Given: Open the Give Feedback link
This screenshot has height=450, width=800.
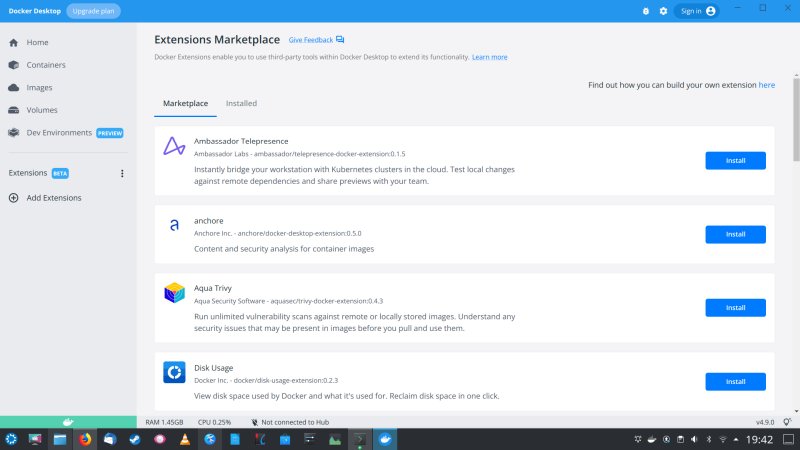Looking at the screenshot, I should point(316,40).
